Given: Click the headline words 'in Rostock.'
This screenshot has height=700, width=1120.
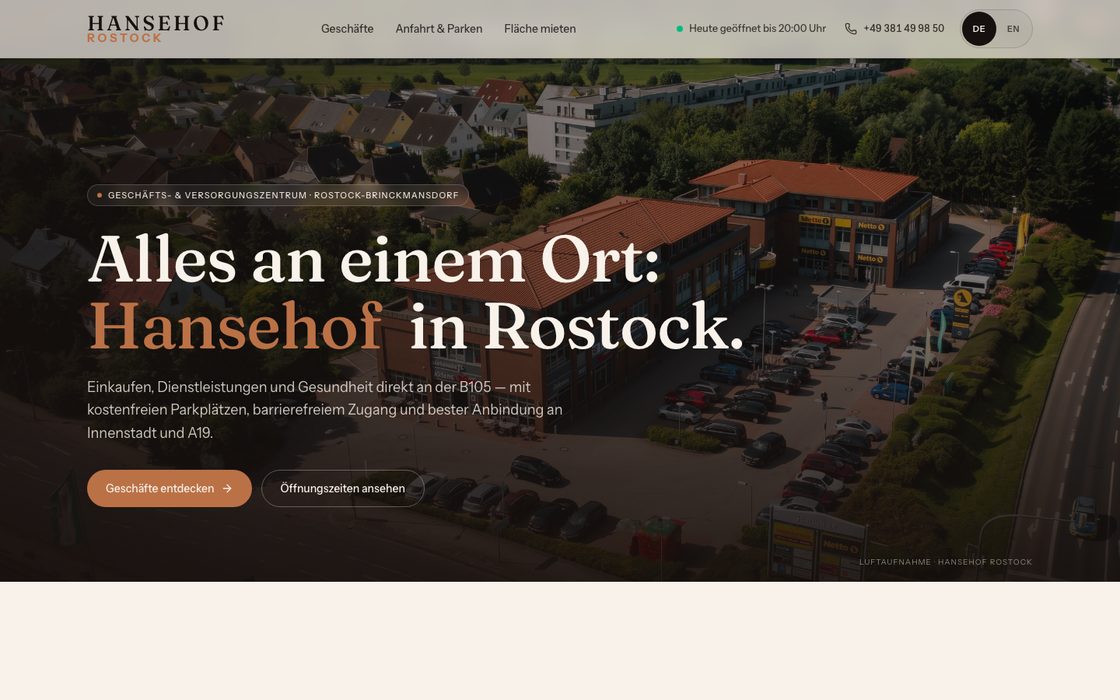Looking at the screenshot, I should pos(576,326).
